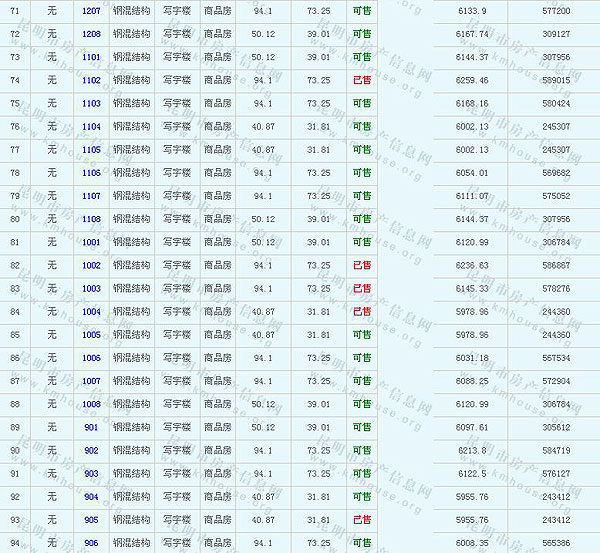Click unit price 6259.46 cell
This screenshot has height=553, width=600.
coord(471,80)
